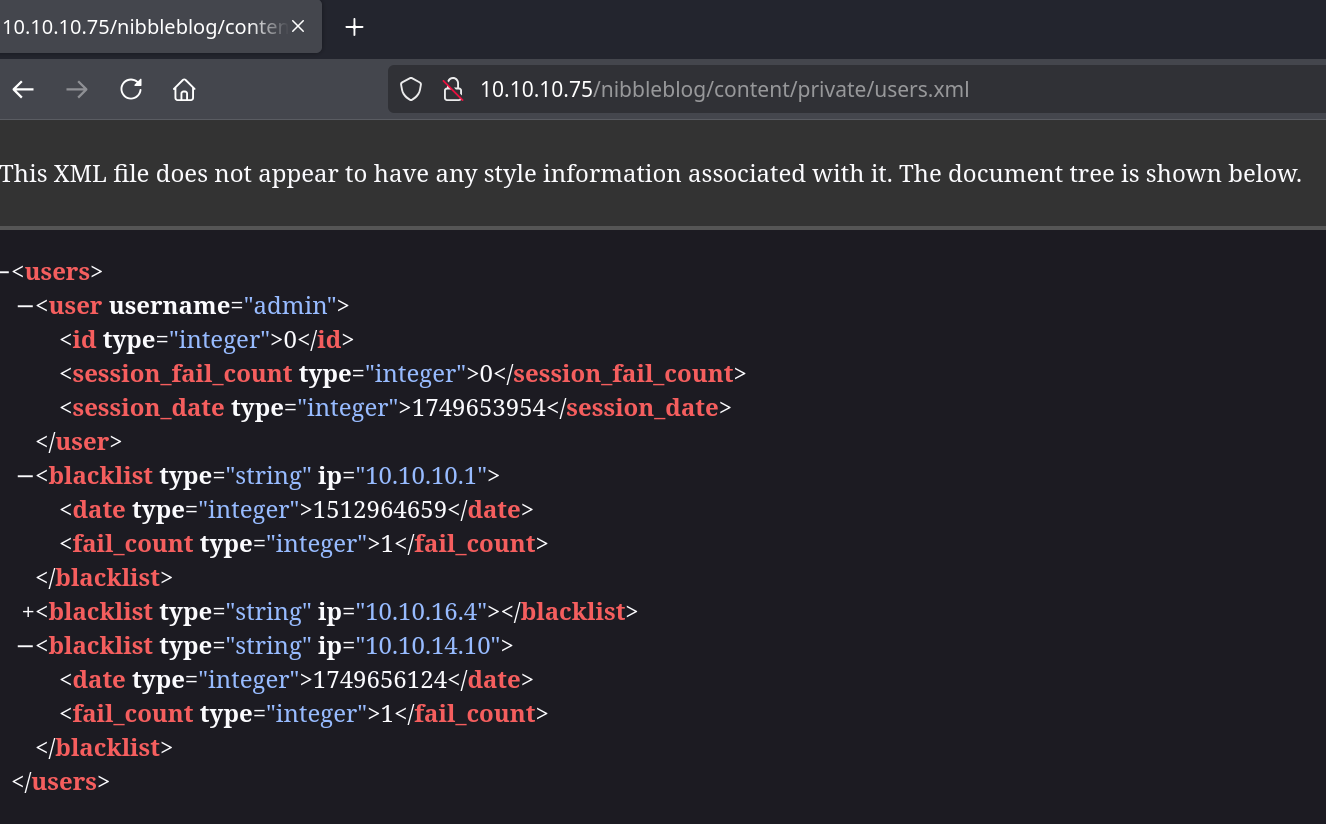Click the forward navigation arrow
Viewport: 1326px width, 824px height.
pyautogui.click(x=77, y=90)
